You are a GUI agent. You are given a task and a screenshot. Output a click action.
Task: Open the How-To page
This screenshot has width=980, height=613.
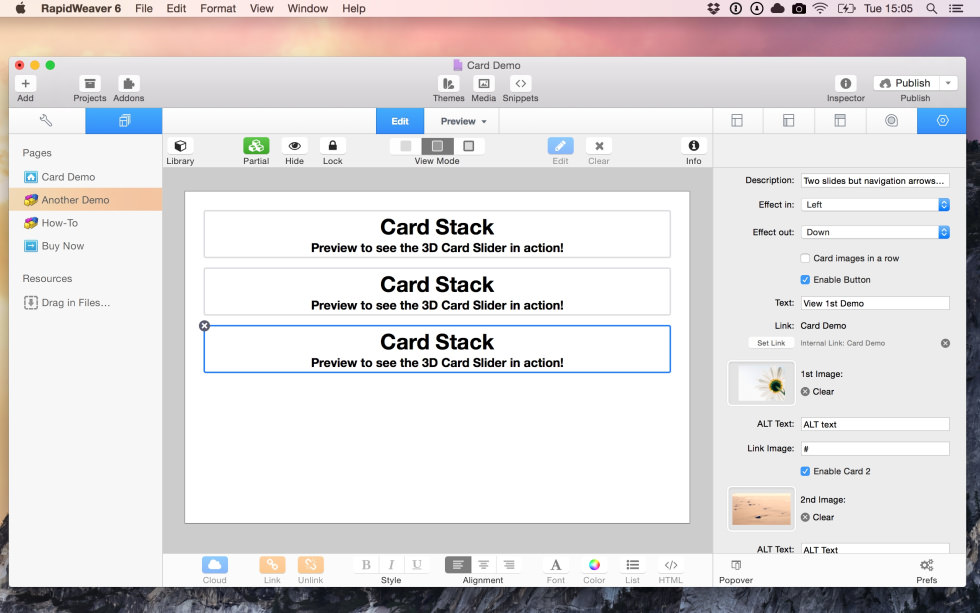[x=86, y=223]
